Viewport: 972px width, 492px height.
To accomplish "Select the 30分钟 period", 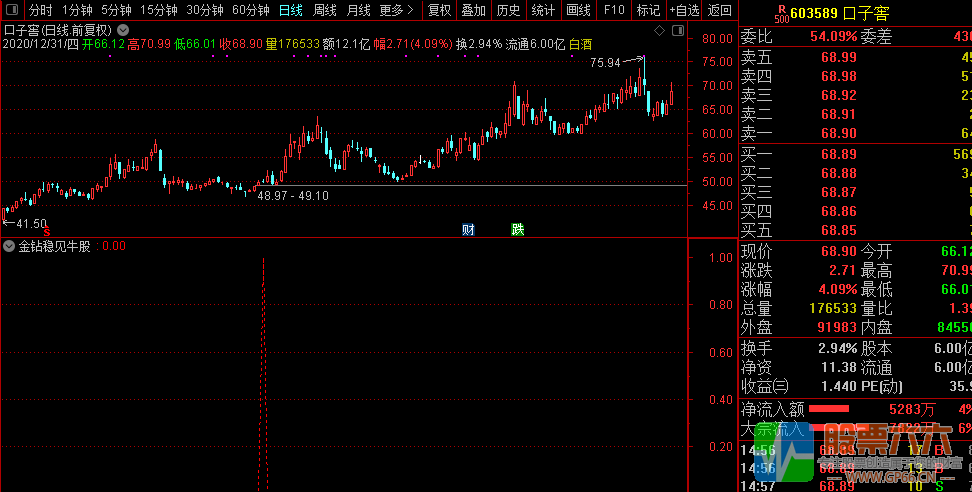I will [x=205, y=10].
